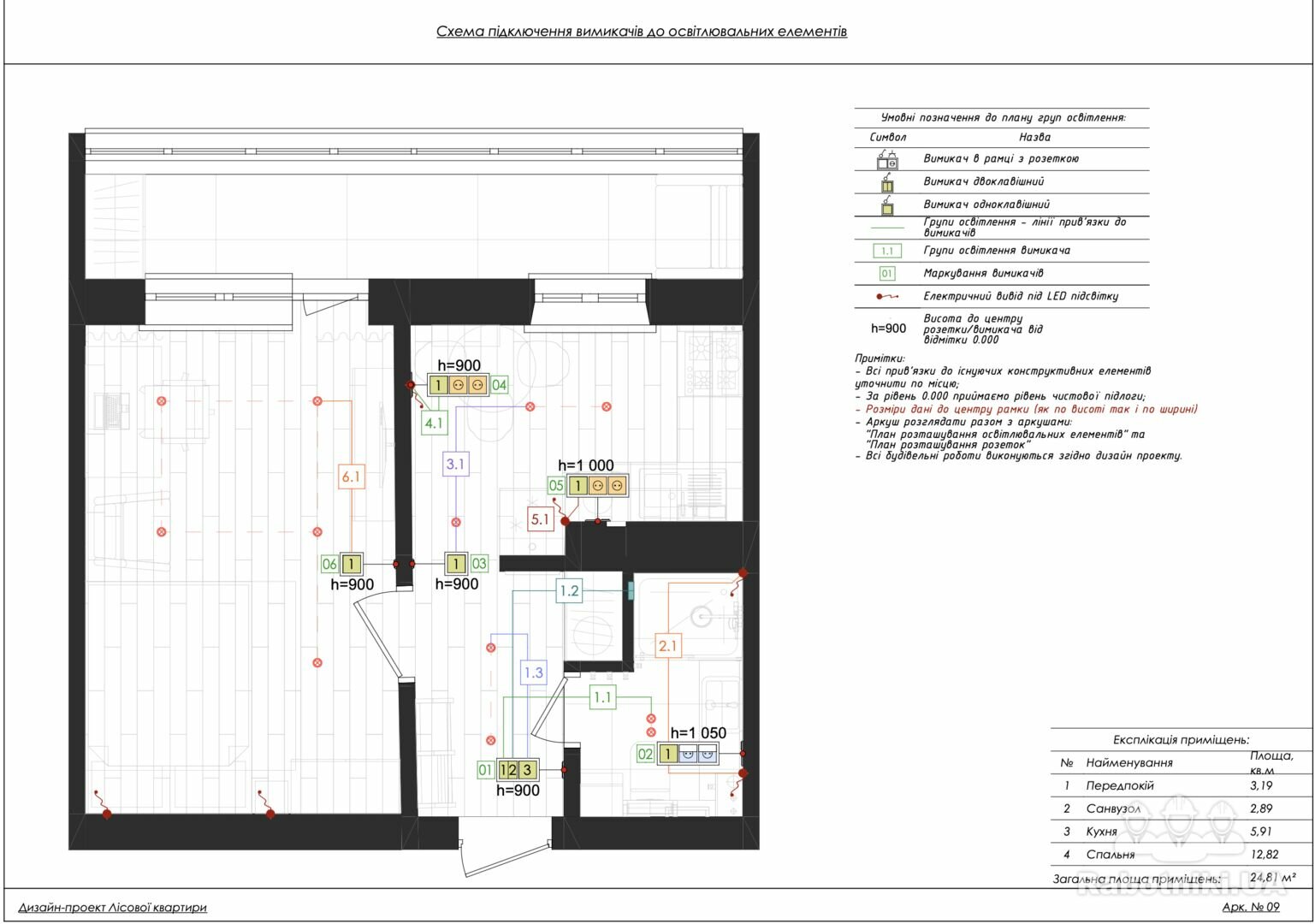This screenshot has width=1315, height=924.
Task: Click switch-with-sockets frame labeled 04
Action: tap(458, 385)
